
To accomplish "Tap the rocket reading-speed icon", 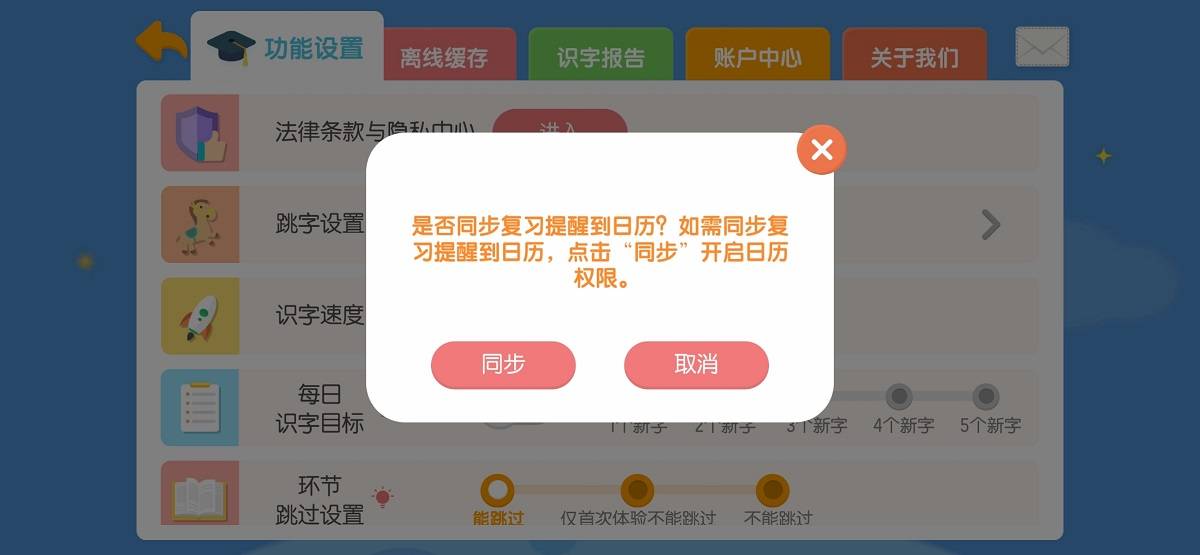I will 200,316.
